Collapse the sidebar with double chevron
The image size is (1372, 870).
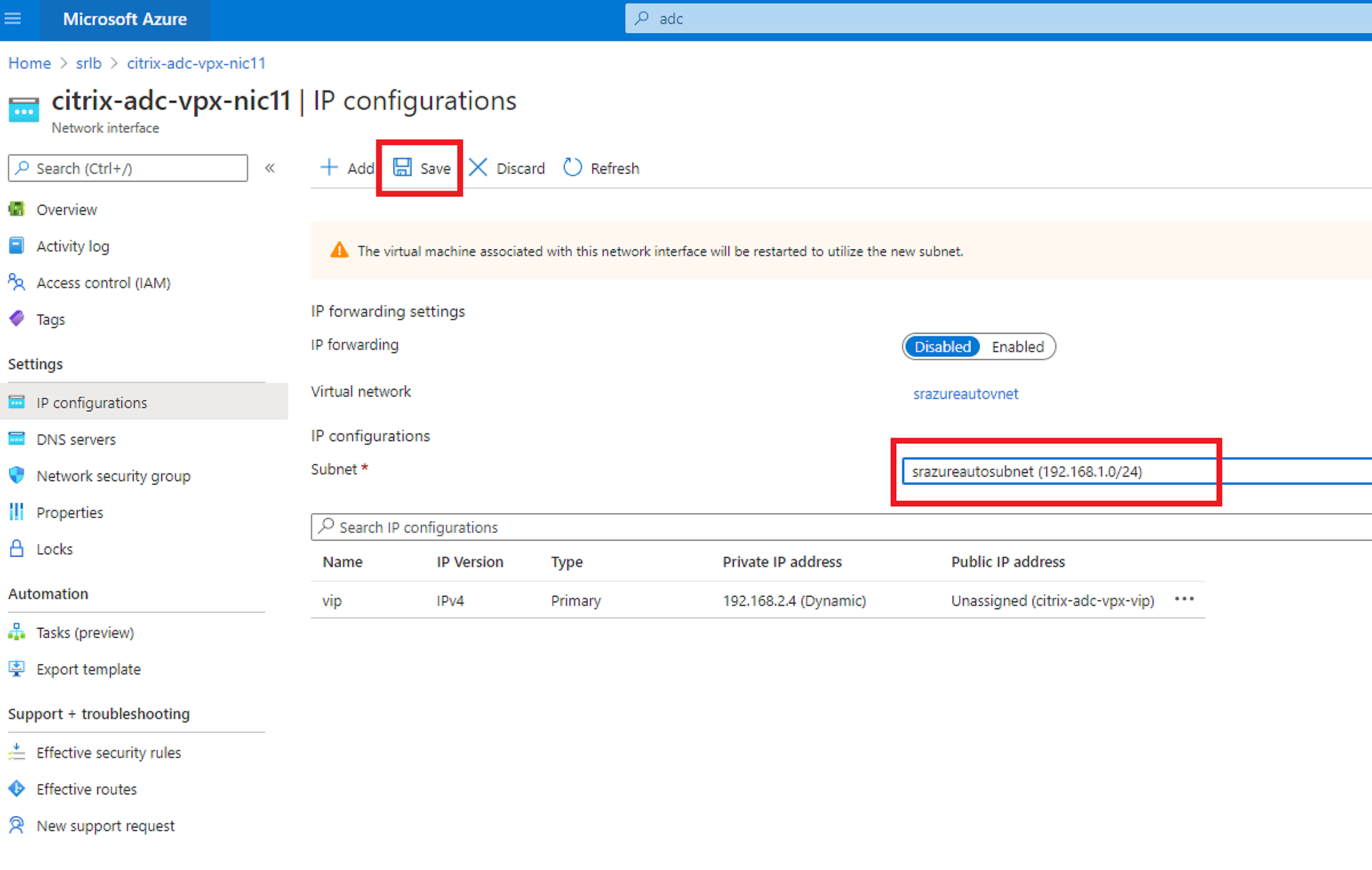pos(270,168)
